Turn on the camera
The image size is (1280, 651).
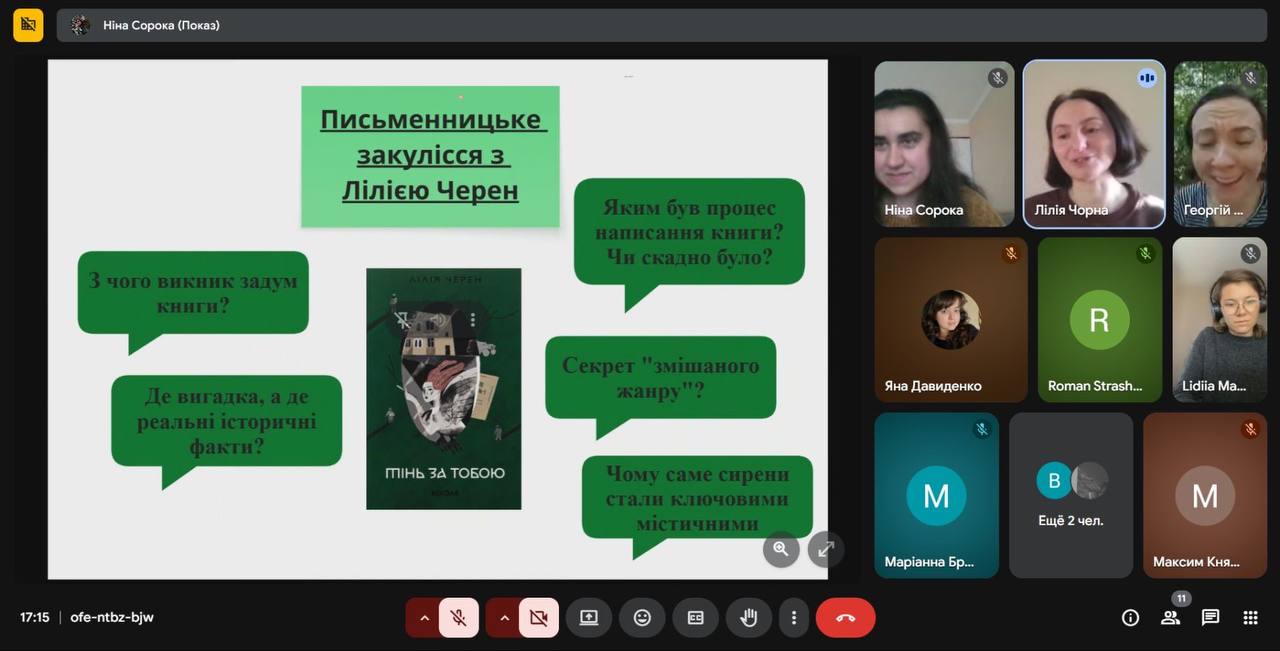[x=538, y=618]
